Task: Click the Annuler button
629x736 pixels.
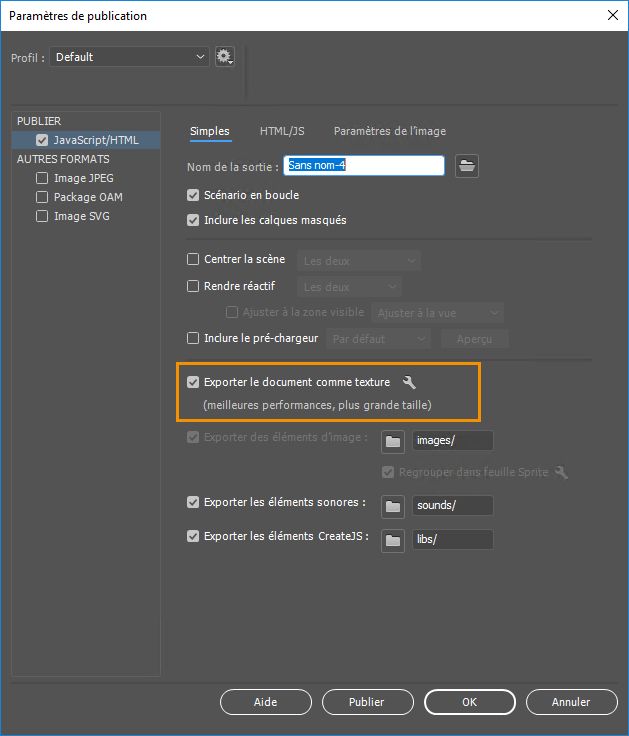Action: pyautogui.click(x=571, y=702)
